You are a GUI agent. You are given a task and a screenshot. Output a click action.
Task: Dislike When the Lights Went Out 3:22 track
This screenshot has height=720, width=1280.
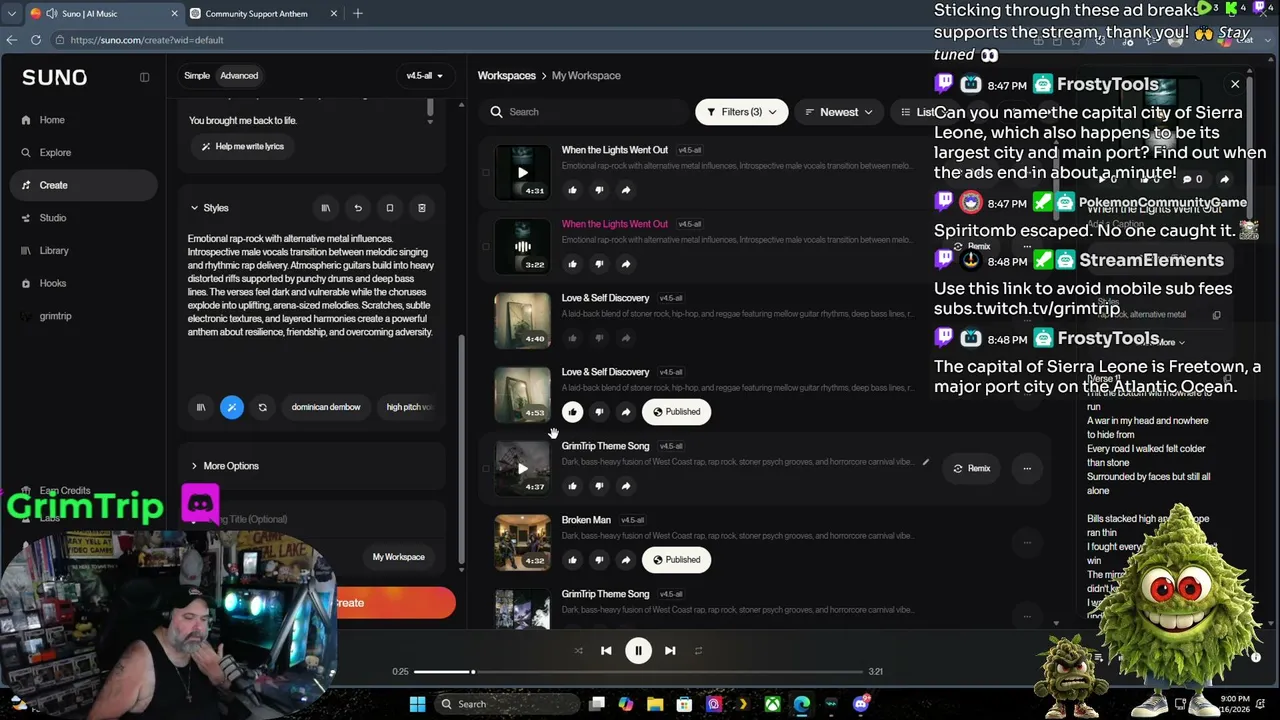click(x=599, y=264)
